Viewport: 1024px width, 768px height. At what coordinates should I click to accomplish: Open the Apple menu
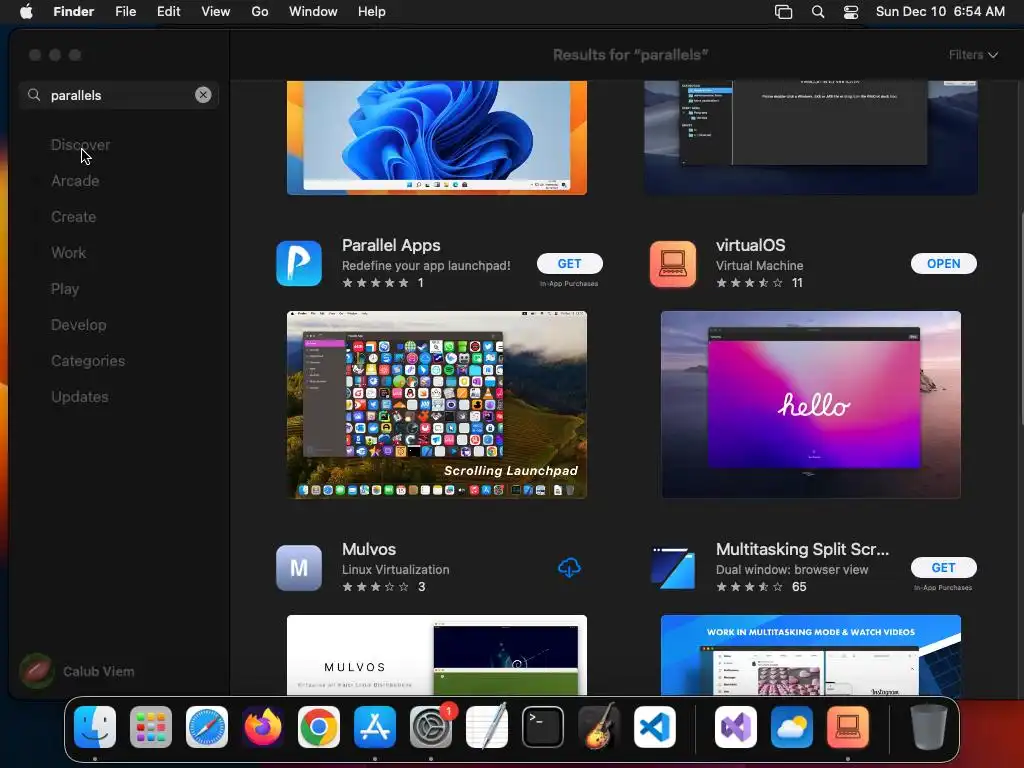point(26,12)
